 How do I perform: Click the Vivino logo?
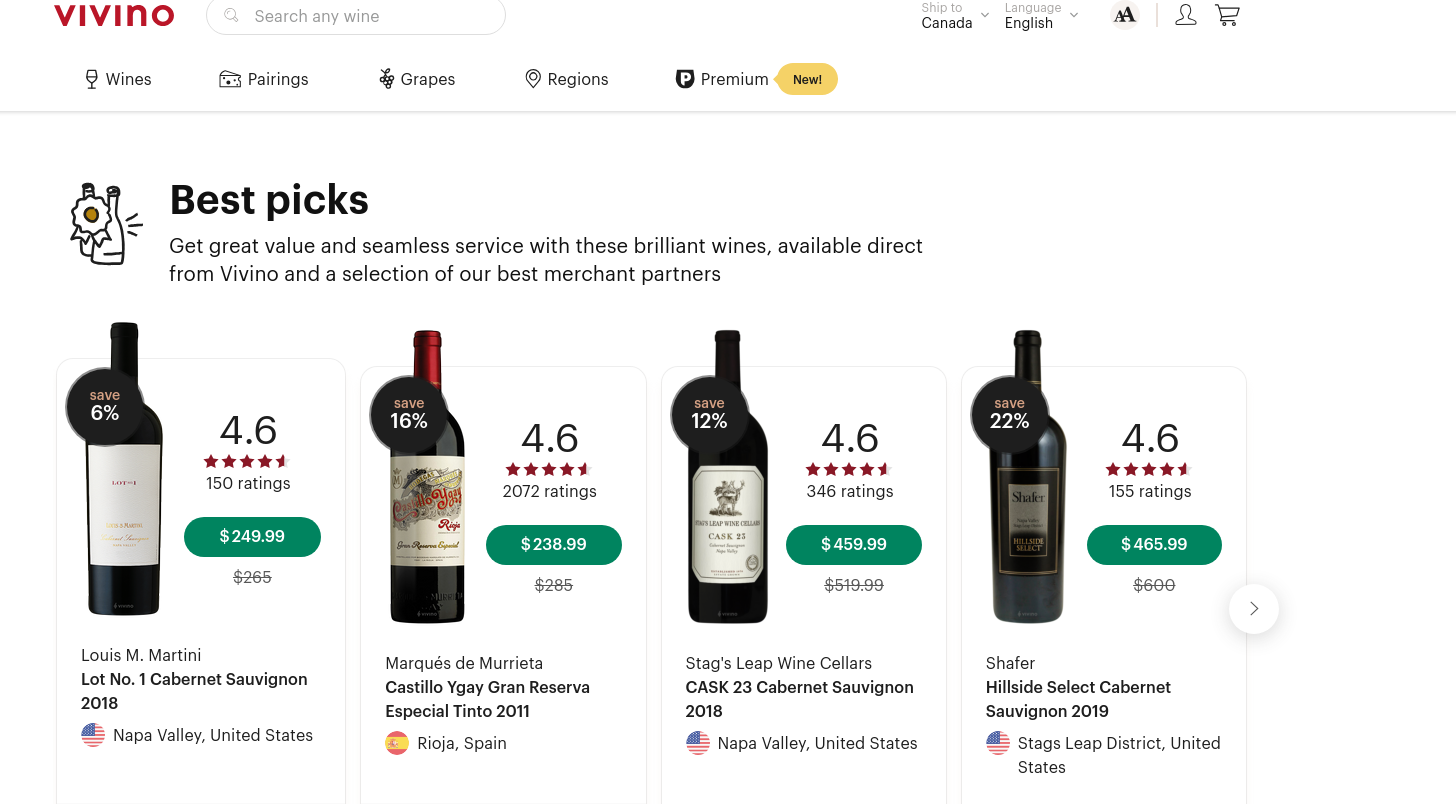(x=114, y=15)
